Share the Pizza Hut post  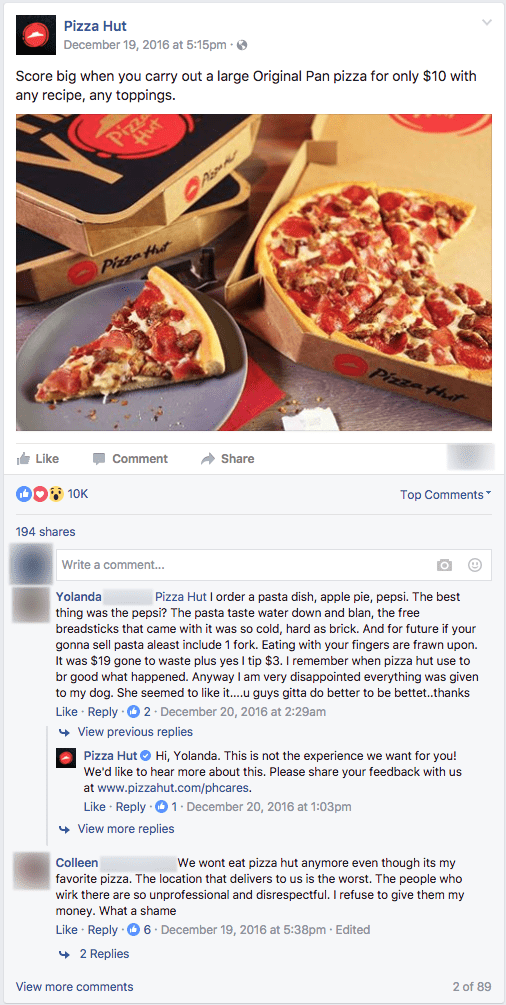click(228, 459)
